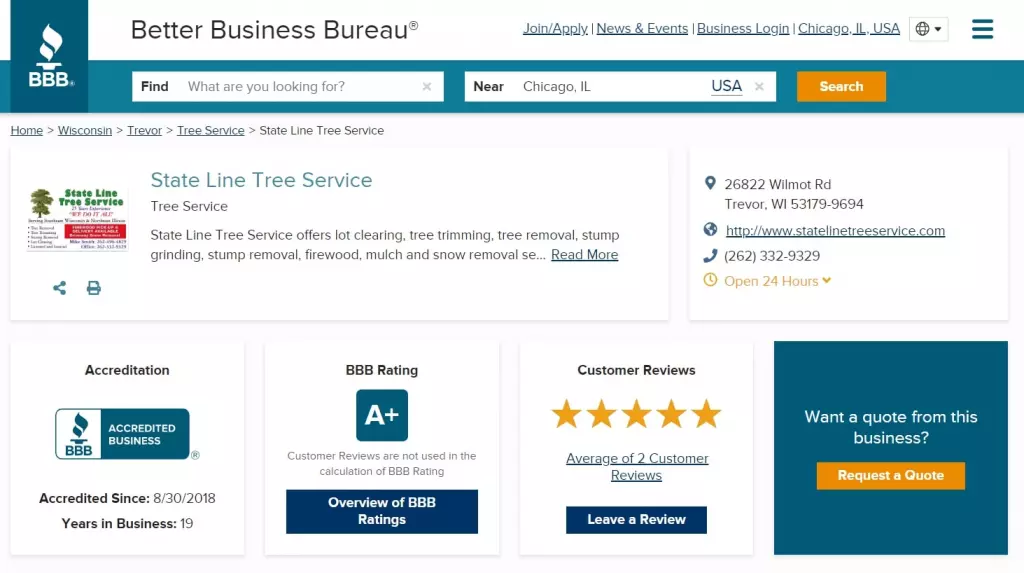
Task: Click the clock hours icon
Action: [710, 280]
